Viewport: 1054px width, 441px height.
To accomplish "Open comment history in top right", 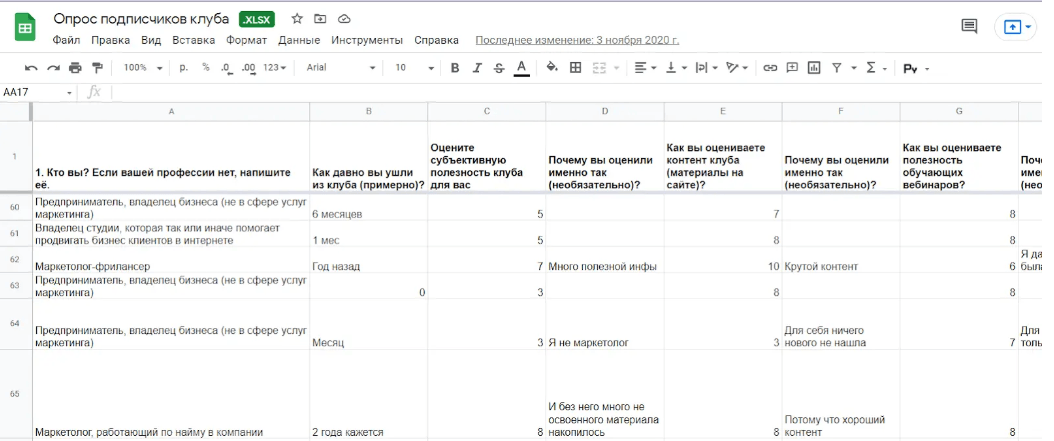I will tap(969, 27).
